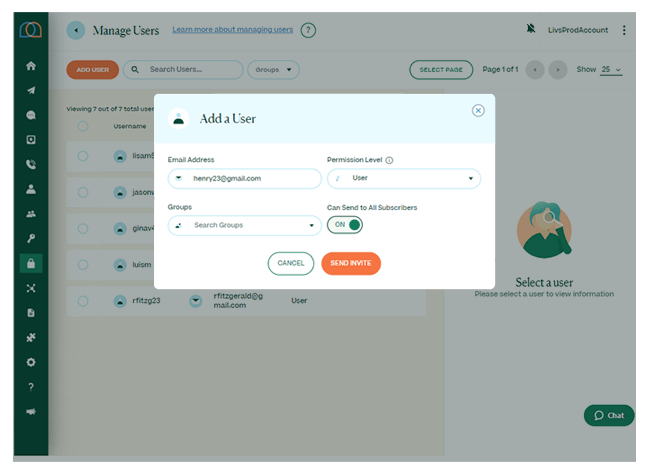Select the lisam user row circle

pyautogui.click(x=83, y=156)
